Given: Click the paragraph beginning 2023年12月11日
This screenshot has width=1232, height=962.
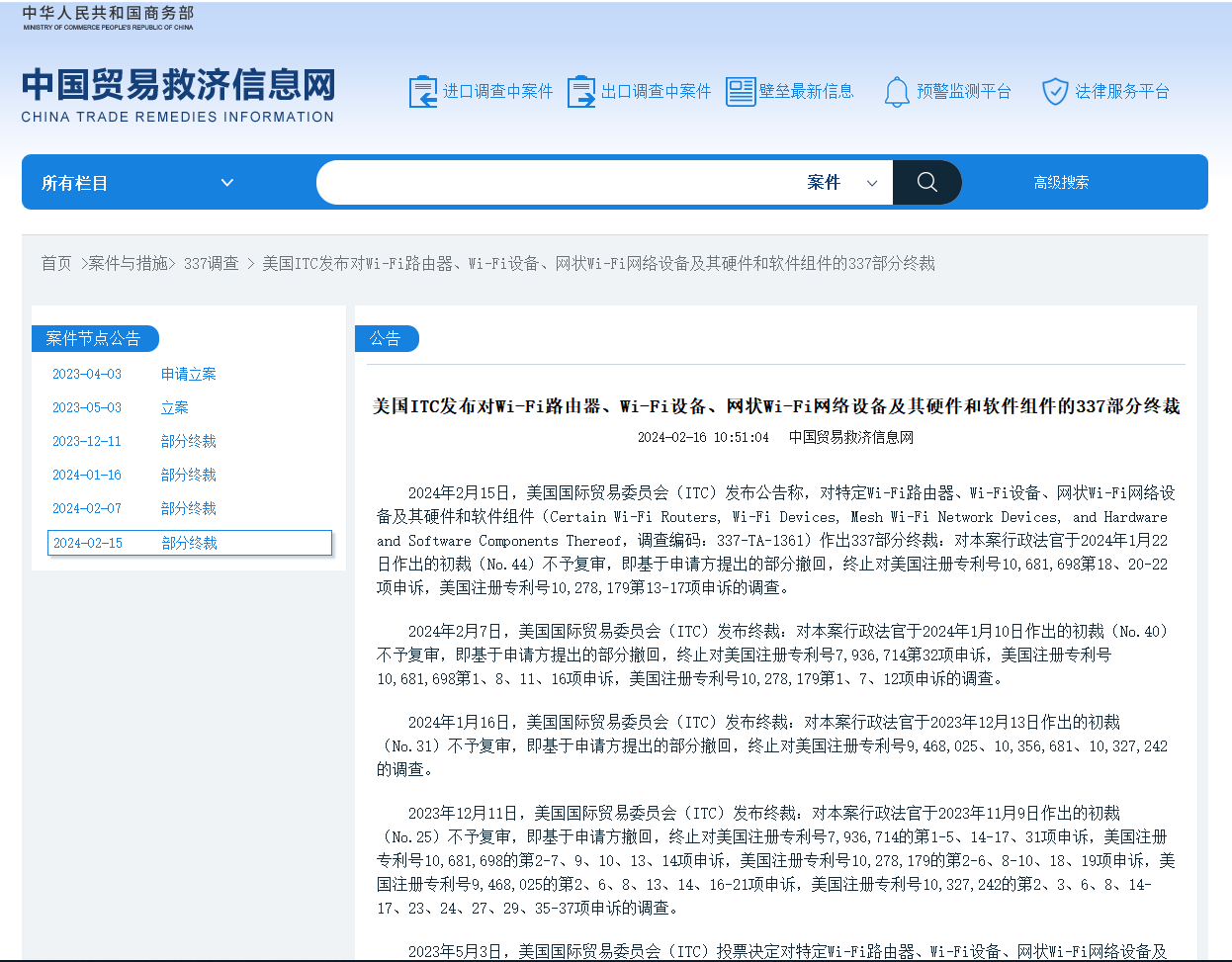Looking at the screenshot, I should (x=776, y=860).
